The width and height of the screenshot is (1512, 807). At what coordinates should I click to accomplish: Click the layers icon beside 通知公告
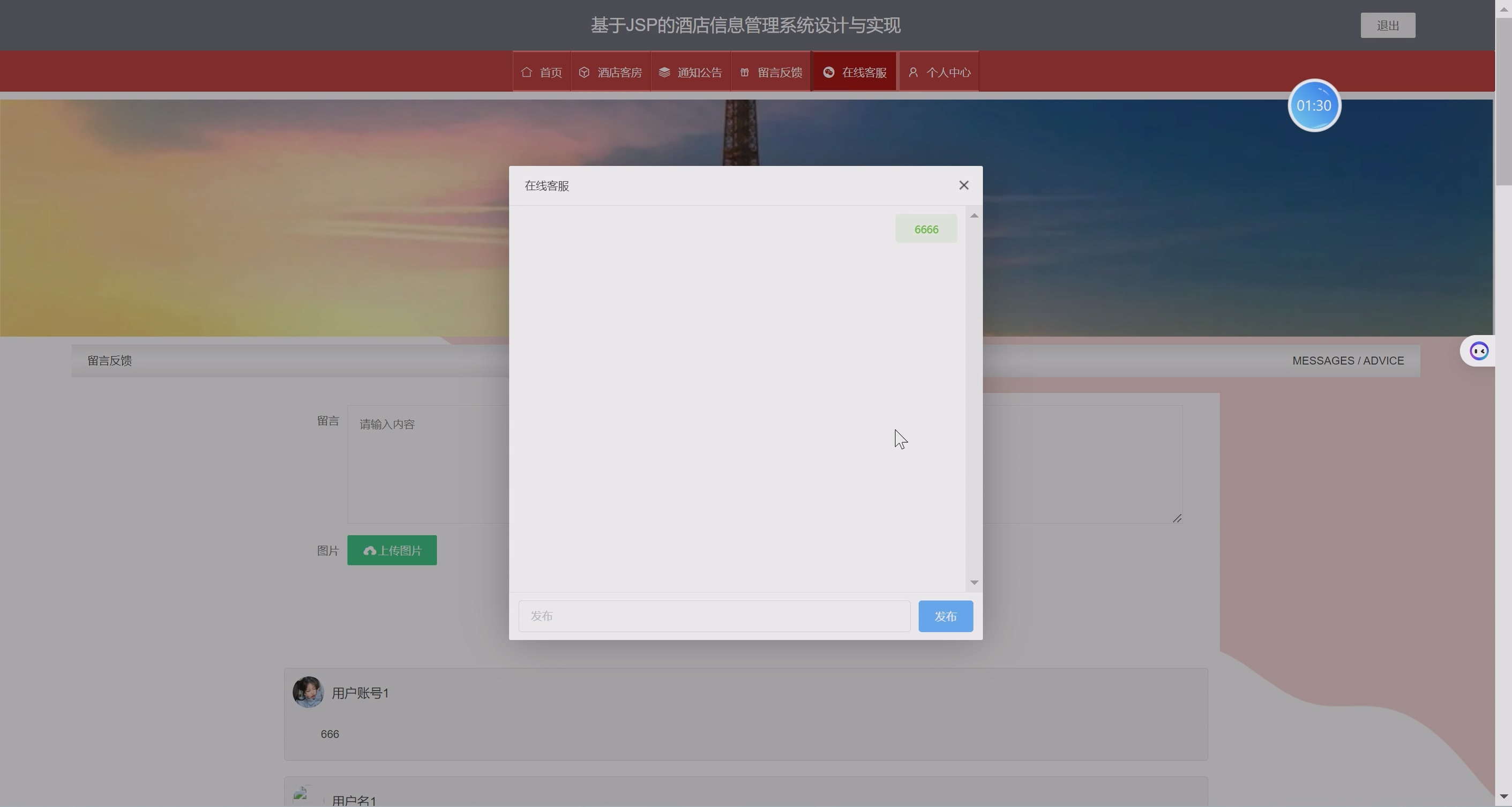664,72
